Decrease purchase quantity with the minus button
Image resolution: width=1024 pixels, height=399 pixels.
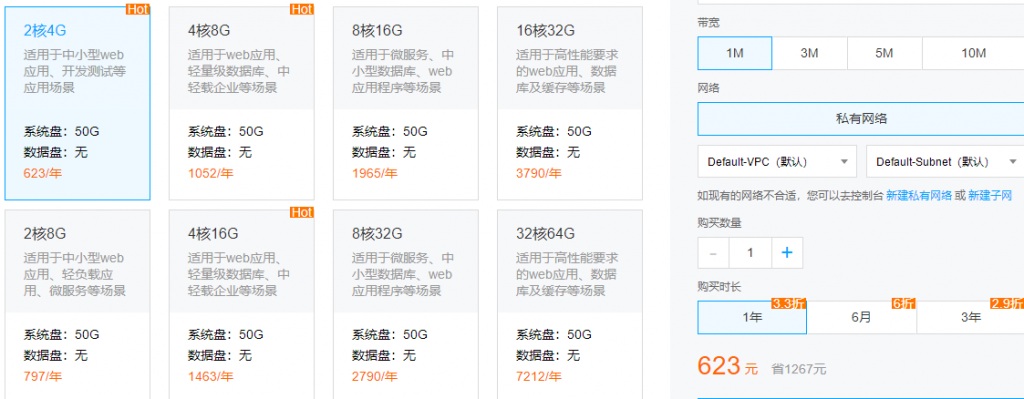pyautogui.click(x=713, y=253)
